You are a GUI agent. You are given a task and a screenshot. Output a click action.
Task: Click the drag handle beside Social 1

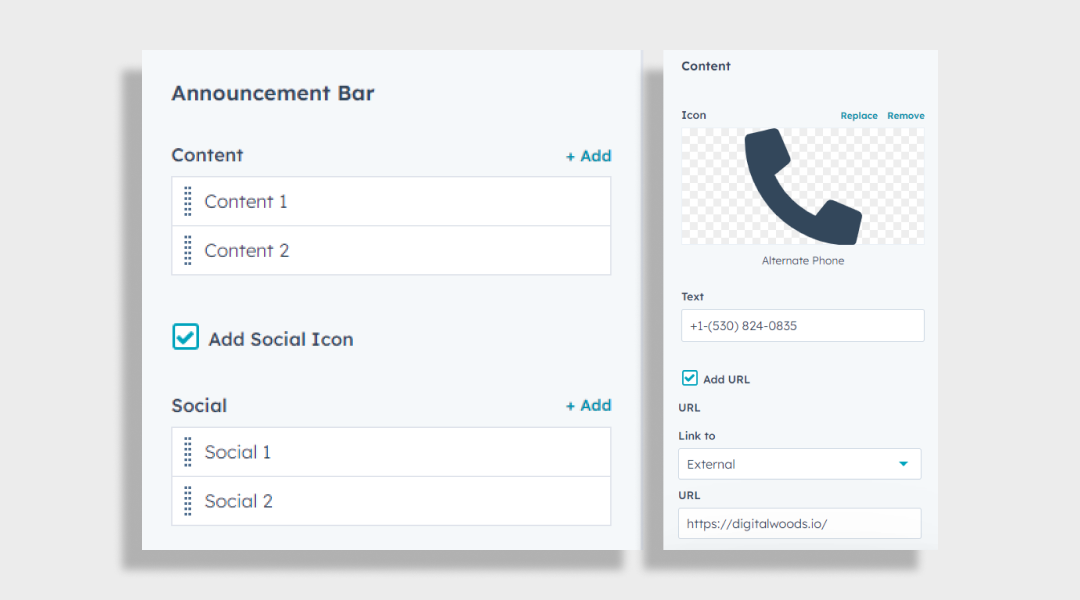187,452
